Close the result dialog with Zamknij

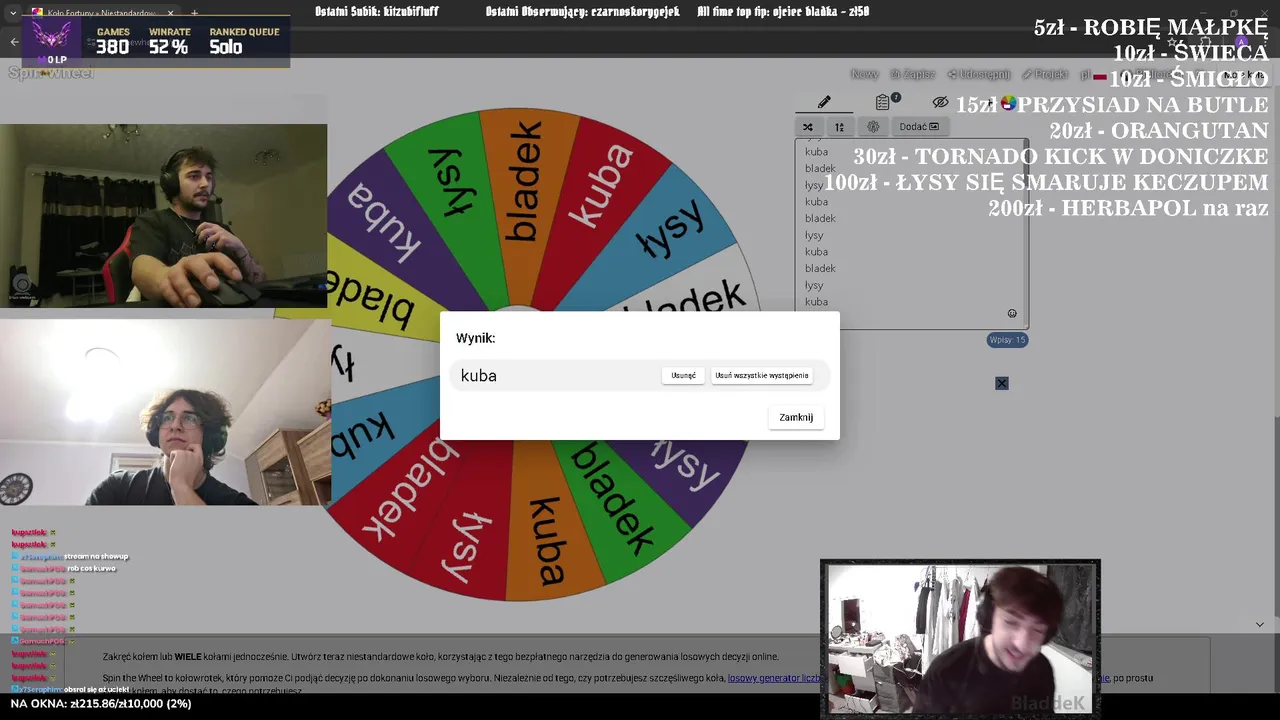(796, 417)
